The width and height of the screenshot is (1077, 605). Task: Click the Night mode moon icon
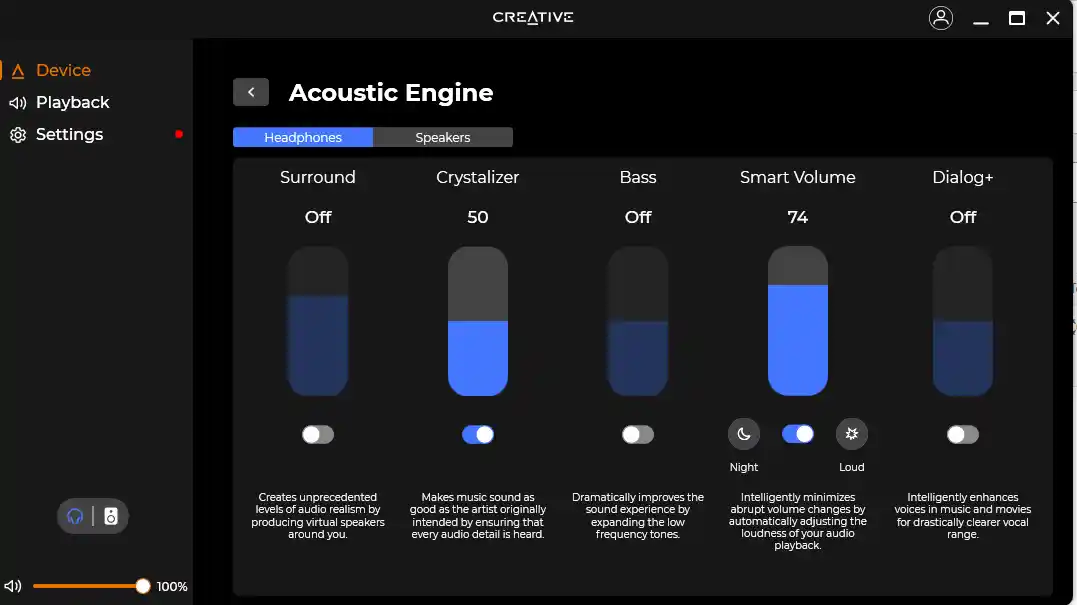[x=744, y=434]
